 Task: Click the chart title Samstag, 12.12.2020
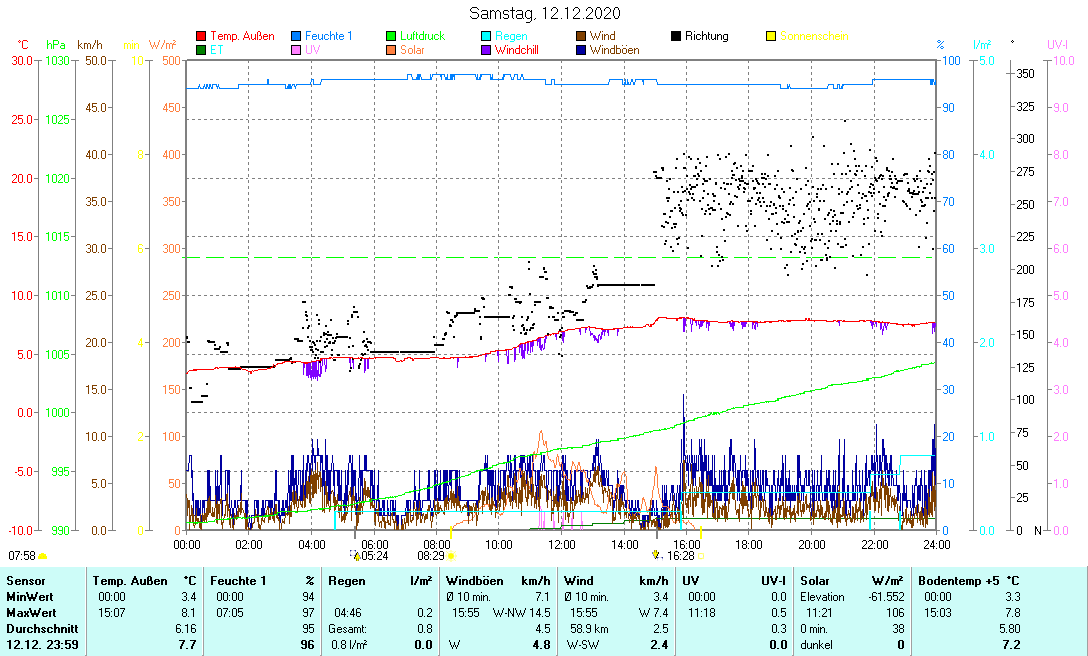pyautogui.click(x=545, y=13)
